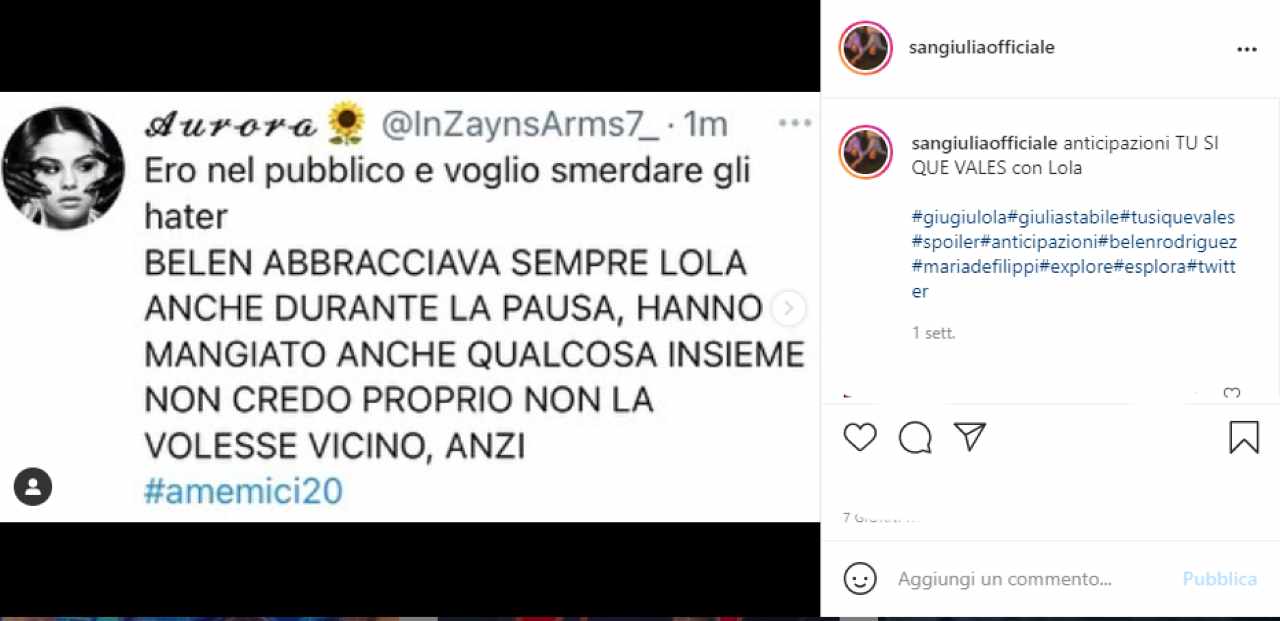Image resolution: width=1280 pixels, height=621 pixels.
Task: Open the three-dot options menu in the header
Action: point(1246,49)
